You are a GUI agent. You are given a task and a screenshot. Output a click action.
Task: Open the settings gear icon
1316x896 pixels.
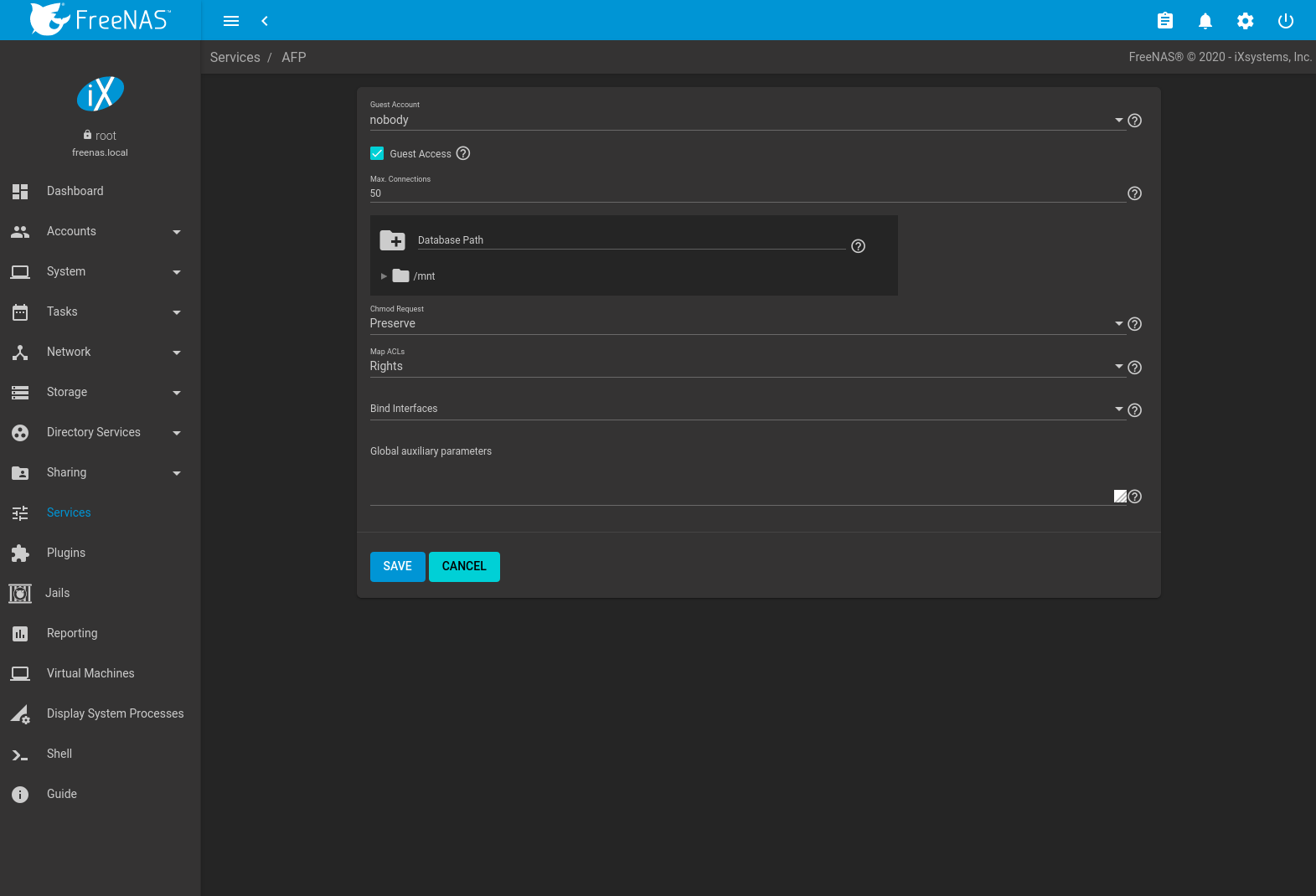(1245, 21)
